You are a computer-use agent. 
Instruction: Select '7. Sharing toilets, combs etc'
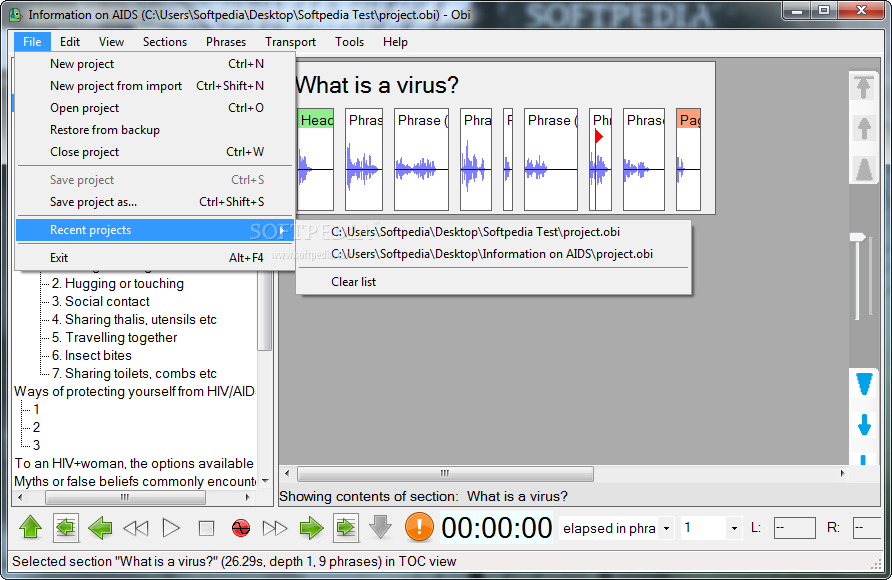pos(134,374)
